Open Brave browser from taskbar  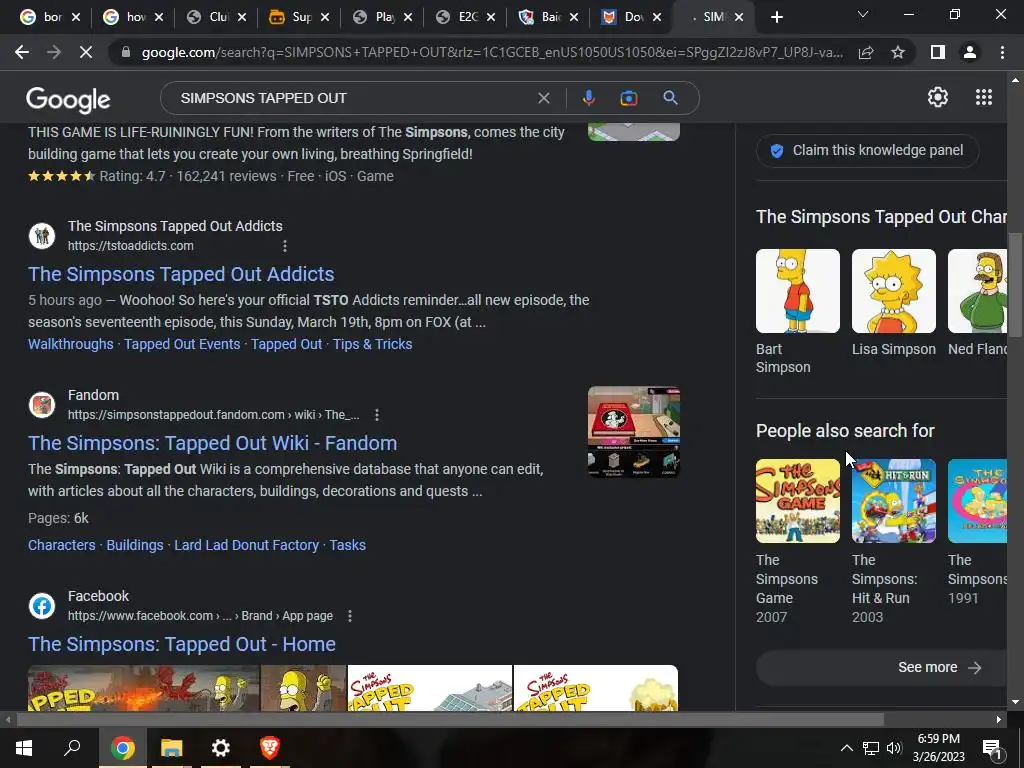tap(270, 748)
